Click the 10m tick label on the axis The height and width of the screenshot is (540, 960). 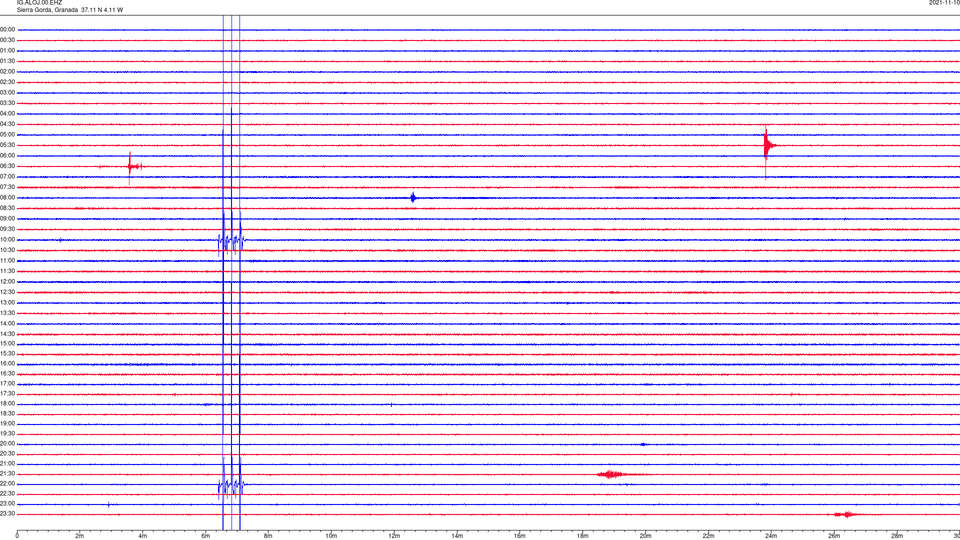(x=331, y=536)
